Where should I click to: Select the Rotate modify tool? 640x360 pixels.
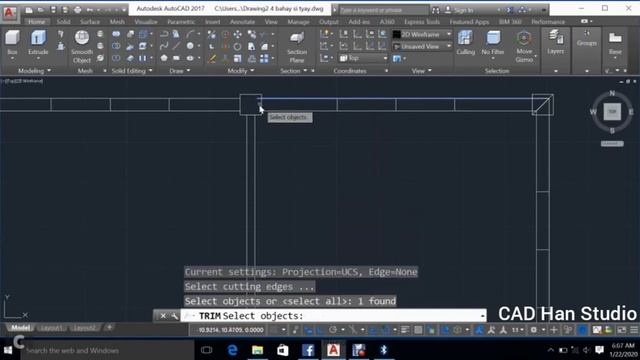click(x=238, y=47)
